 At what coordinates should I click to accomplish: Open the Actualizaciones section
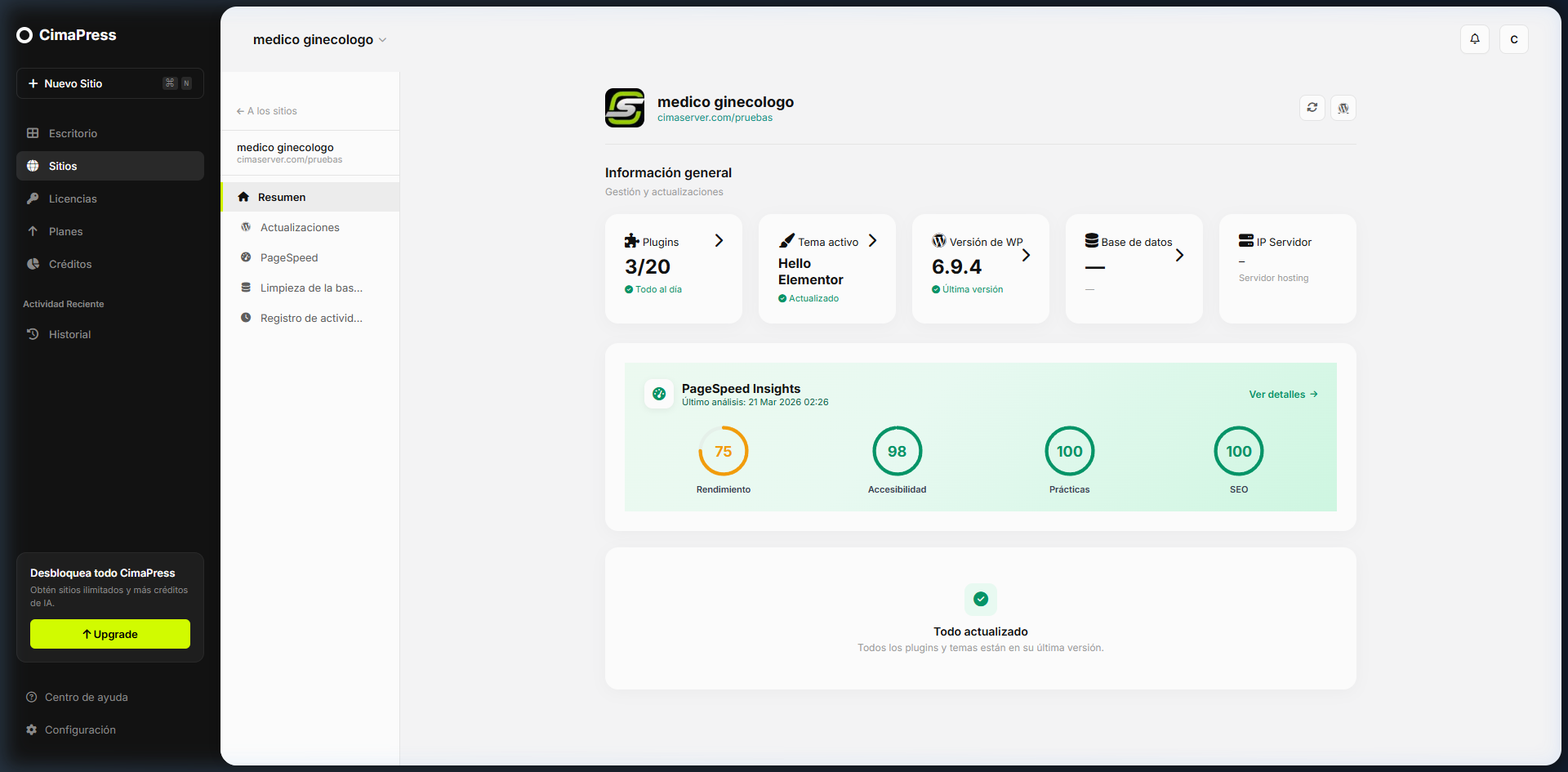point(300,227)
